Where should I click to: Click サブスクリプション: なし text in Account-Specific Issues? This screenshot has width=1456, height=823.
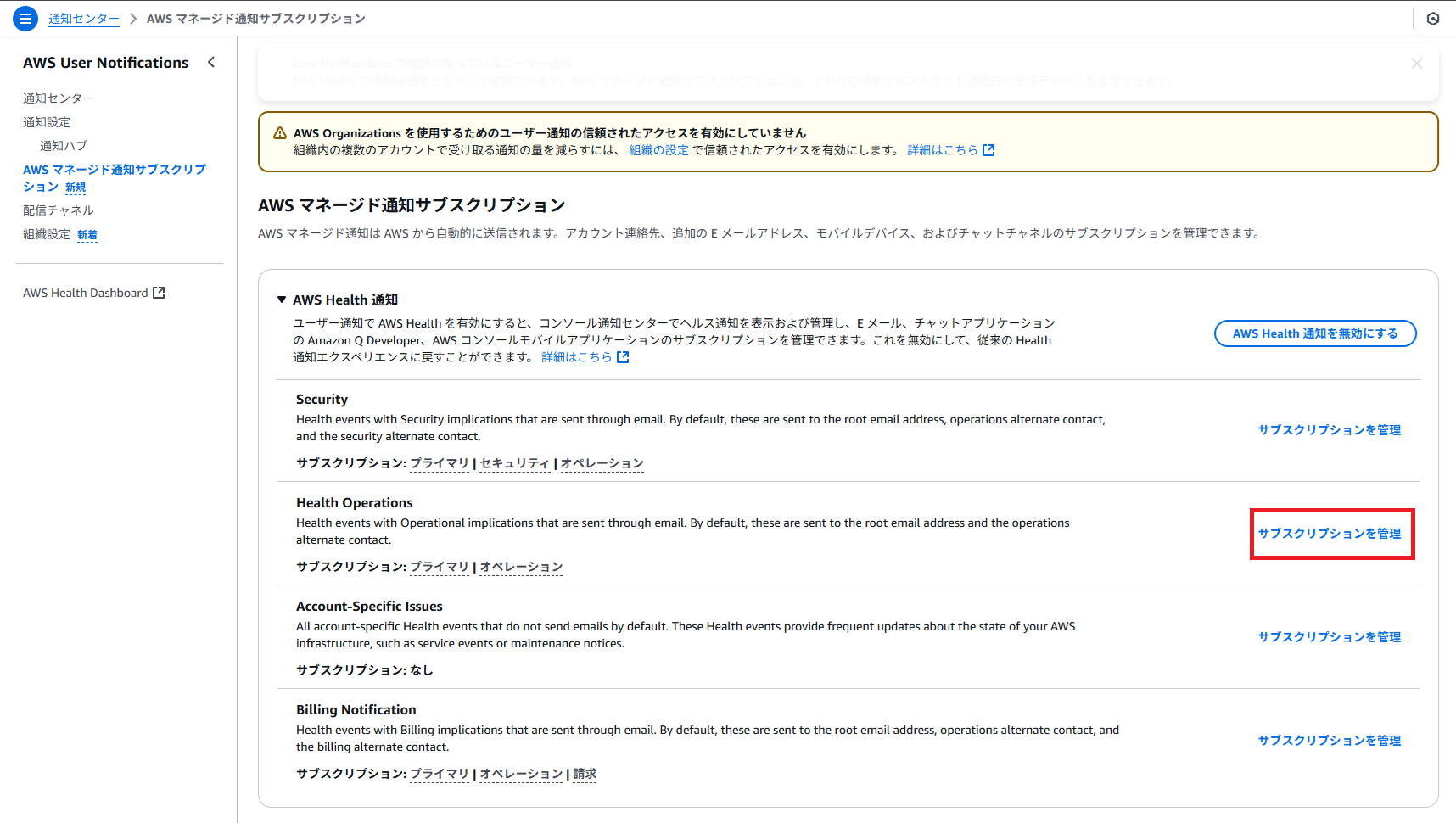(x=365, y=670)
